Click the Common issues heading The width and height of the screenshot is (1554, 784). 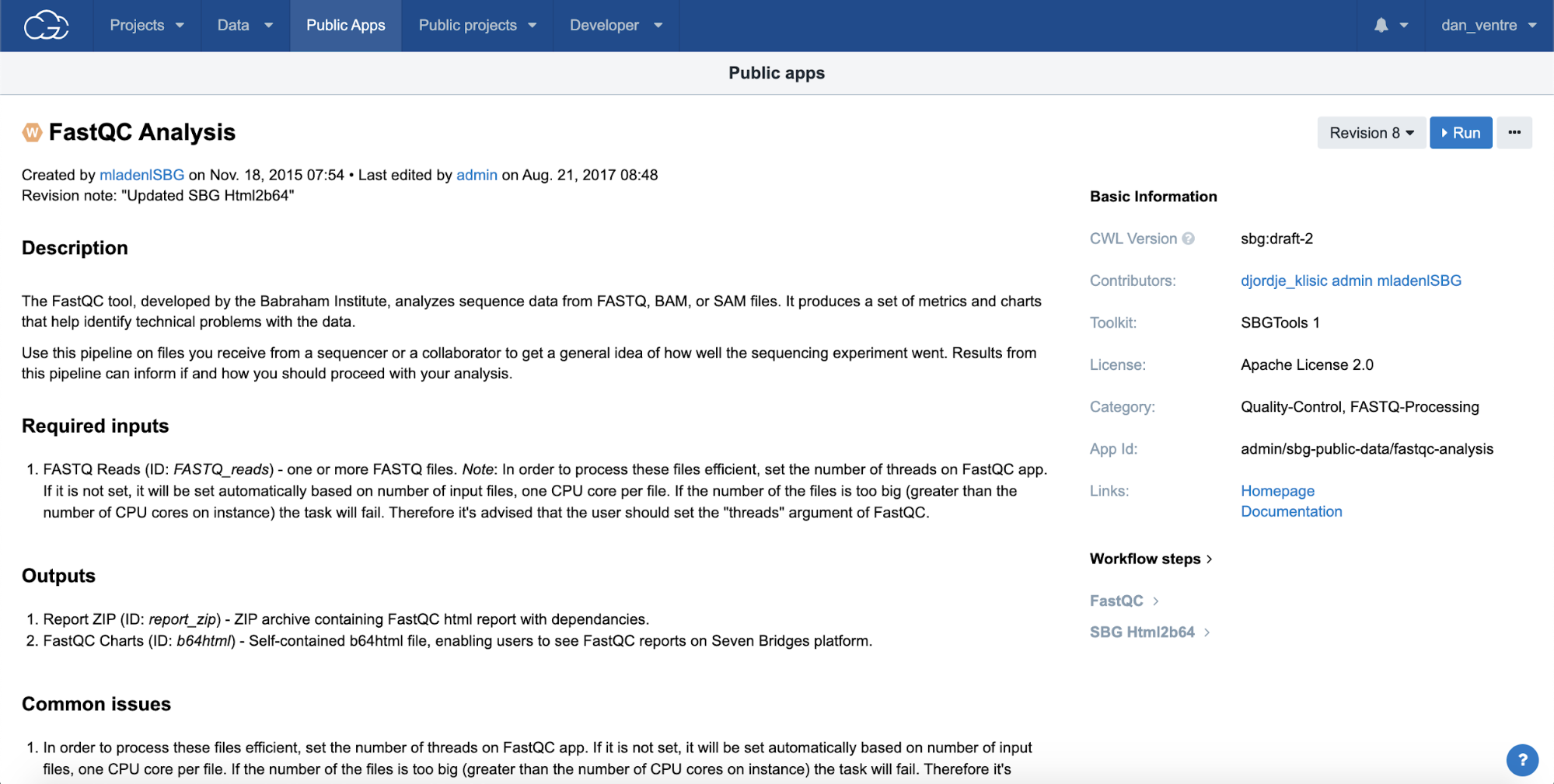coord(96,704)
